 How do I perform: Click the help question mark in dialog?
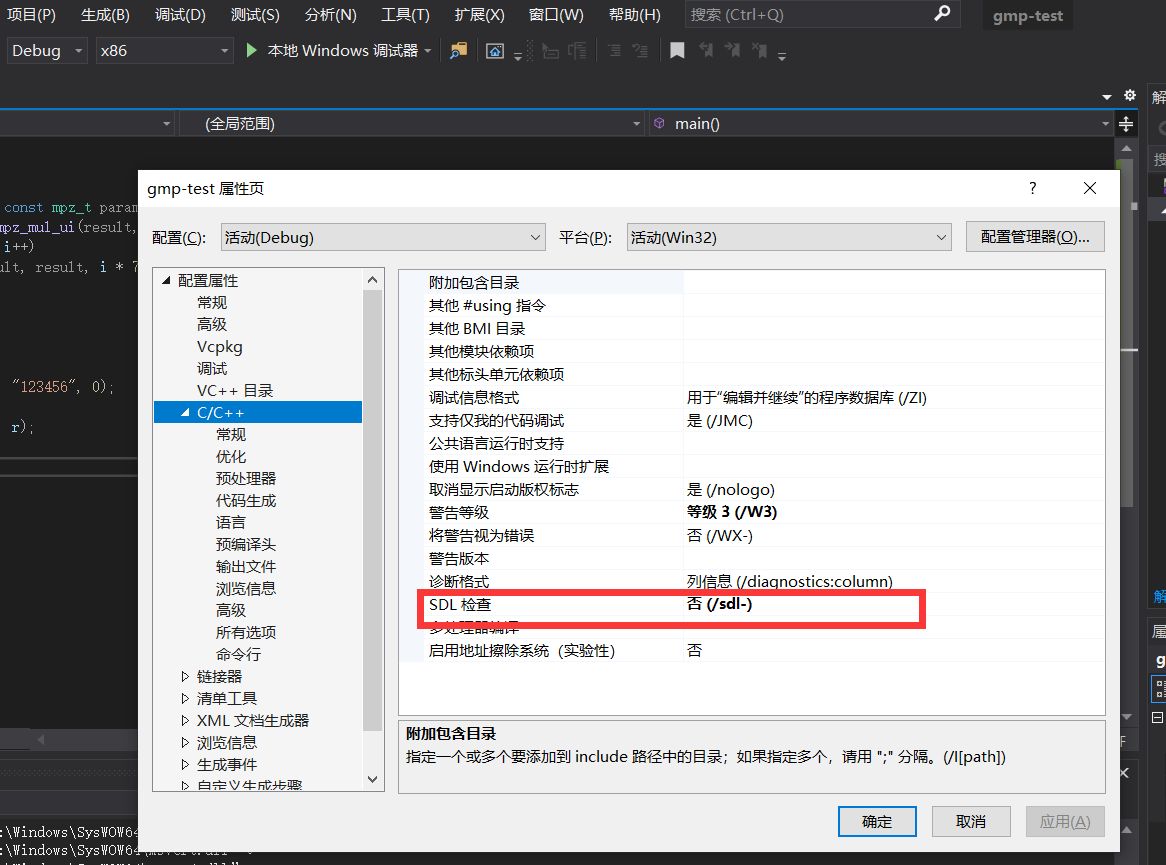point(1032,188)
